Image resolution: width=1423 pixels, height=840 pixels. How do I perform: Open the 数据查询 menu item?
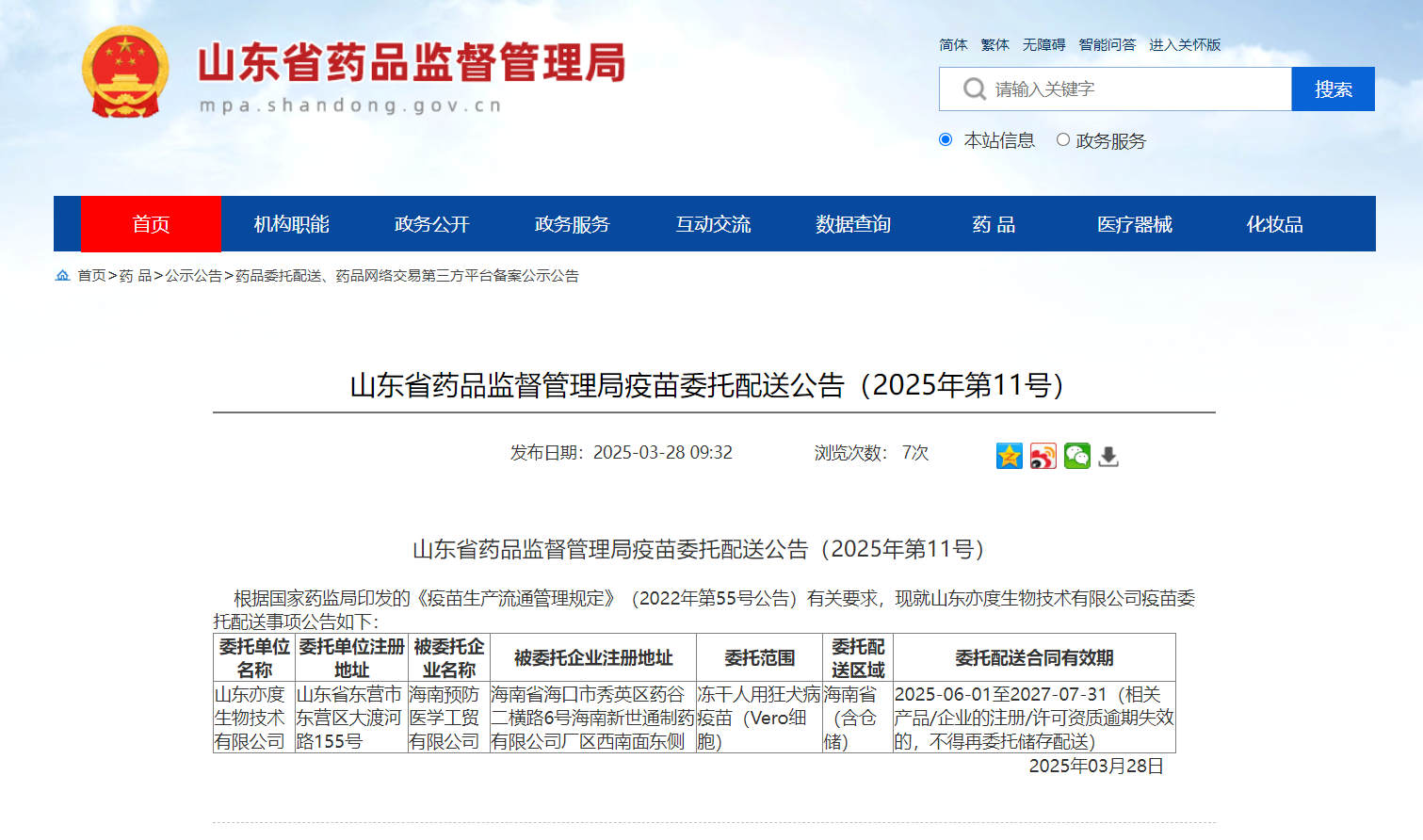pos(853,224)
